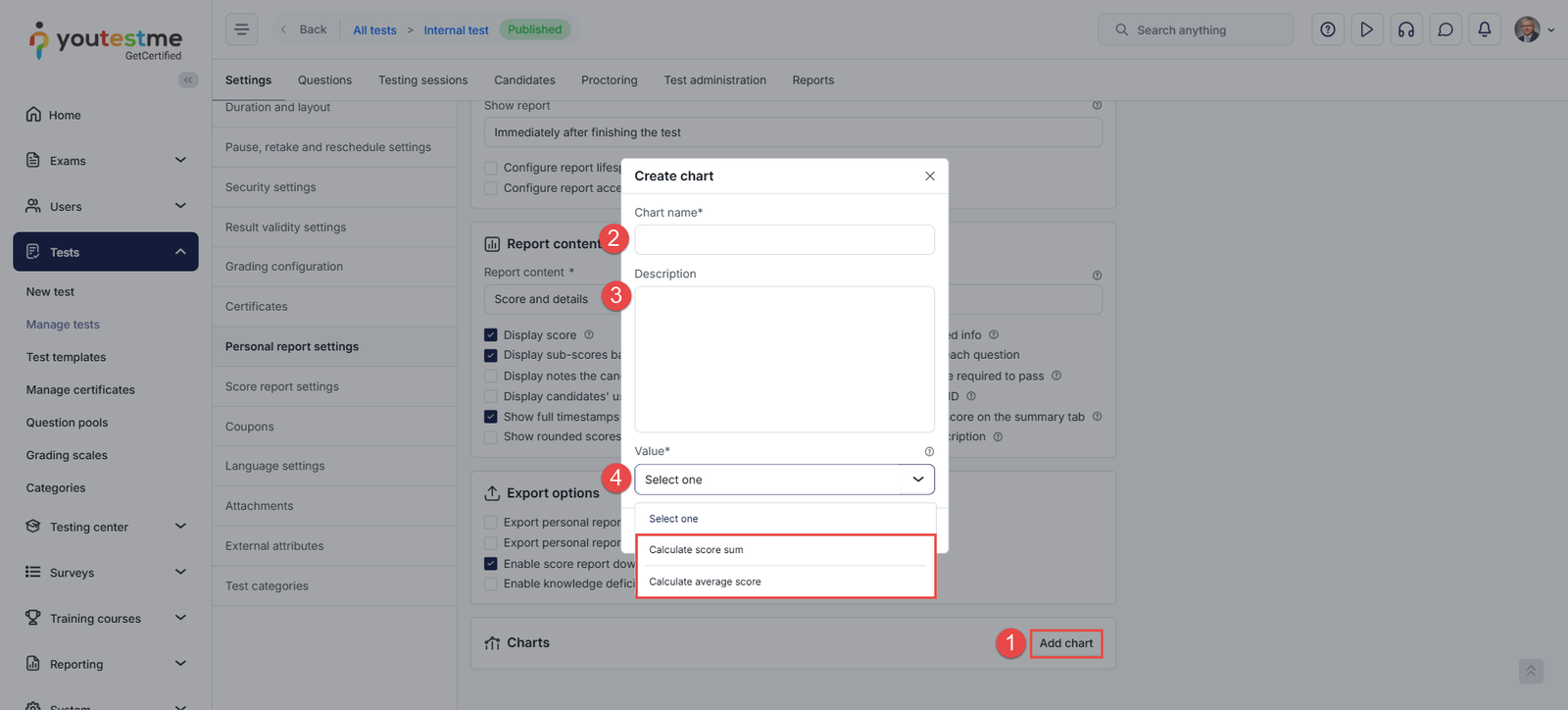This screenshot has width=1568, height=710.
Task: Click the scroll-to-top arrow icon
Action: (x=1531, y=671)
